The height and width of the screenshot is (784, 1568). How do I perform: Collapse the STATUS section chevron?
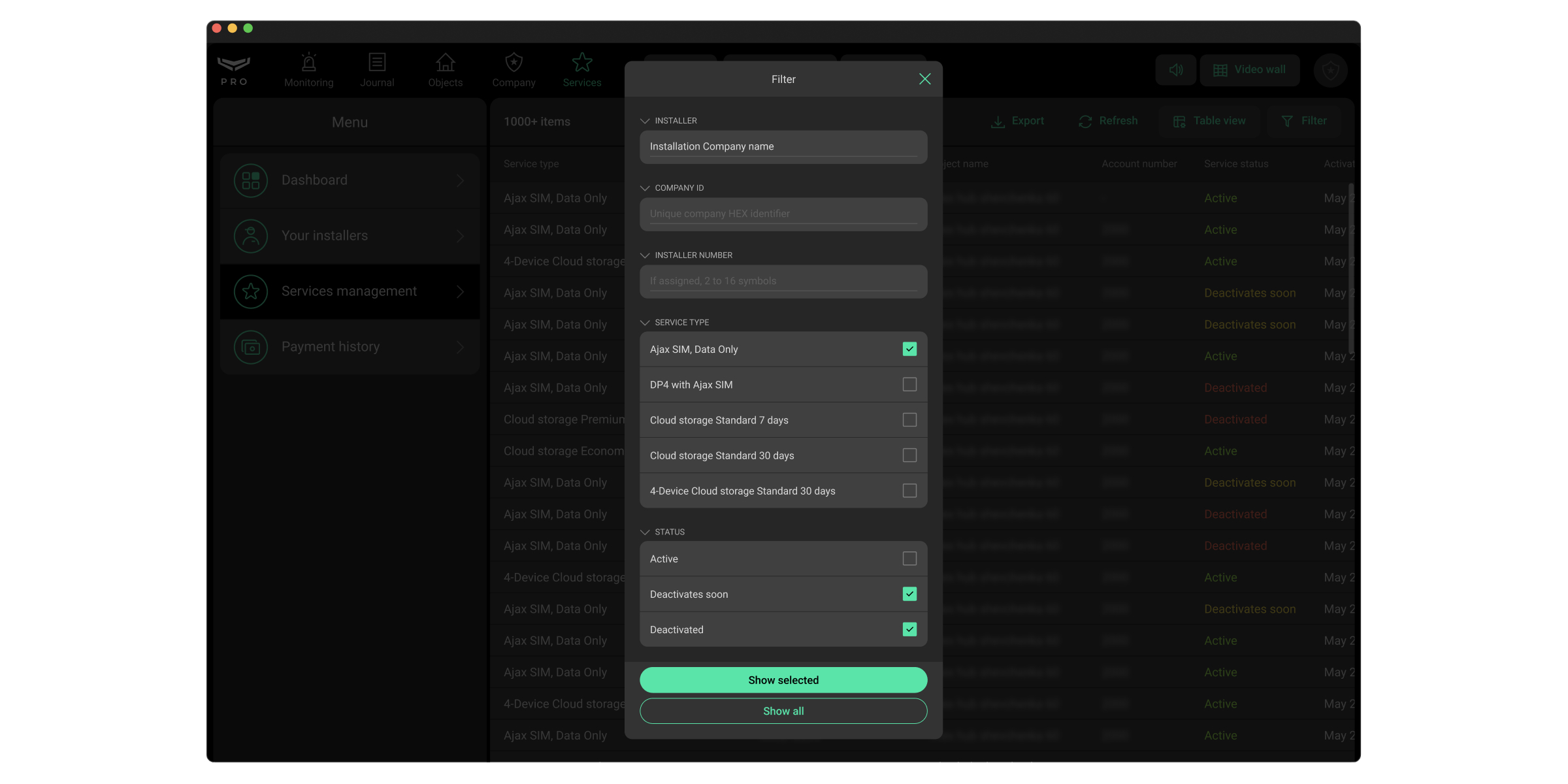[x=645, y=532]
